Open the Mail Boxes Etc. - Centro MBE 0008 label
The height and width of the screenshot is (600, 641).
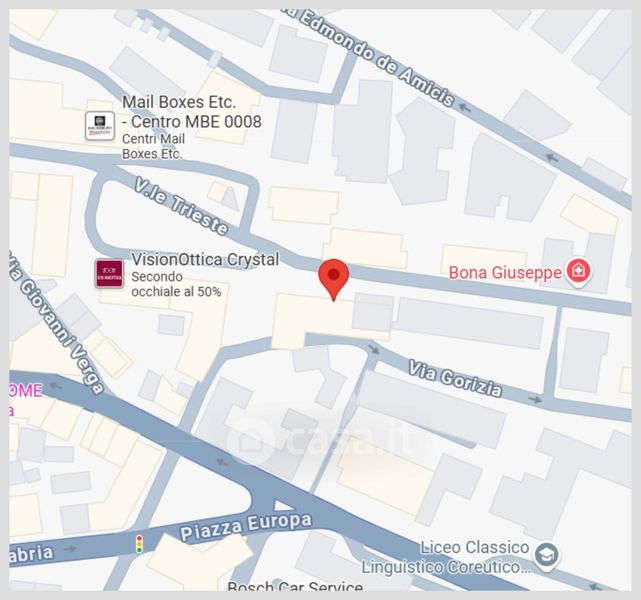[192, 112]
